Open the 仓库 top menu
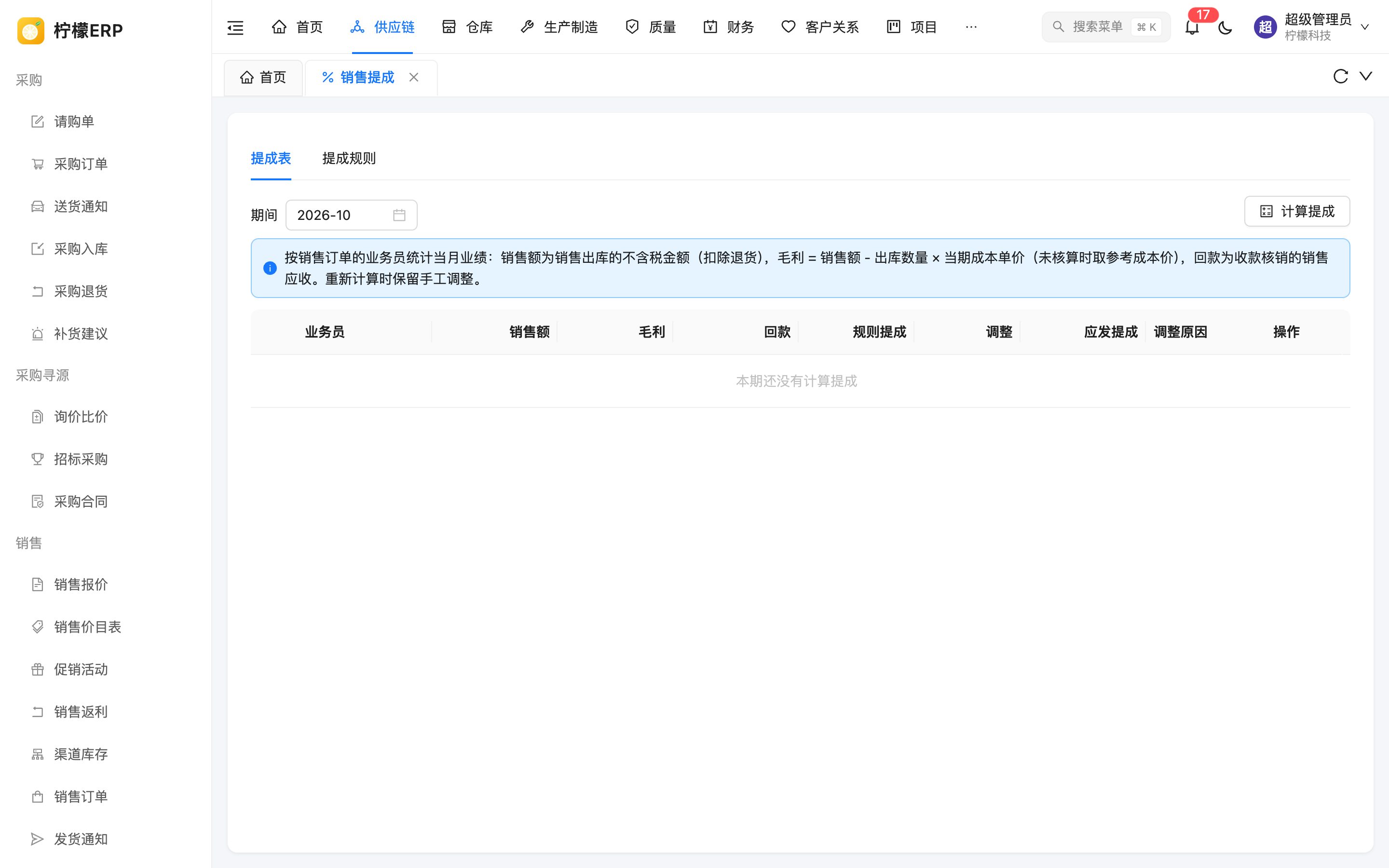Image resolution: width=1389 pixels, height=868 pixels. point(467,27)
